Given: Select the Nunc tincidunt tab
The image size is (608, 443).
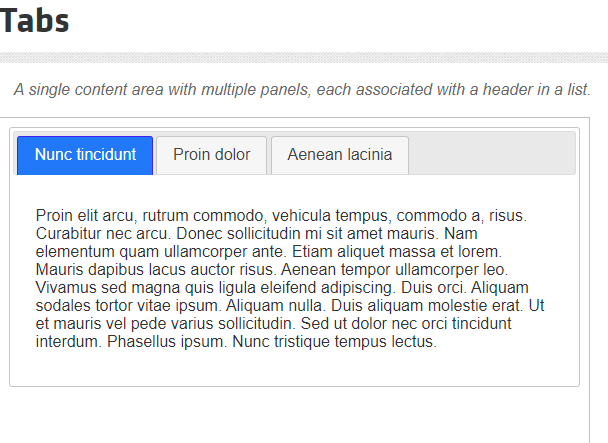Looking at the screenshot, I should point(85,155).
